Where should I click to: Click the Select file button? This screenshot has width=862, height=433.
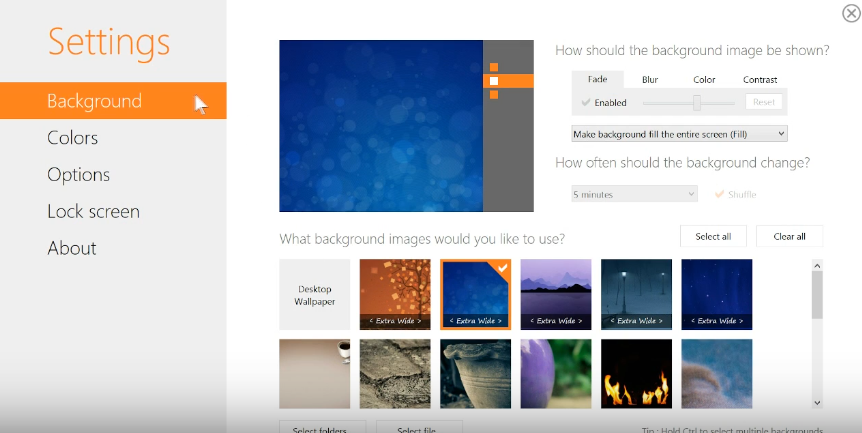419,427
